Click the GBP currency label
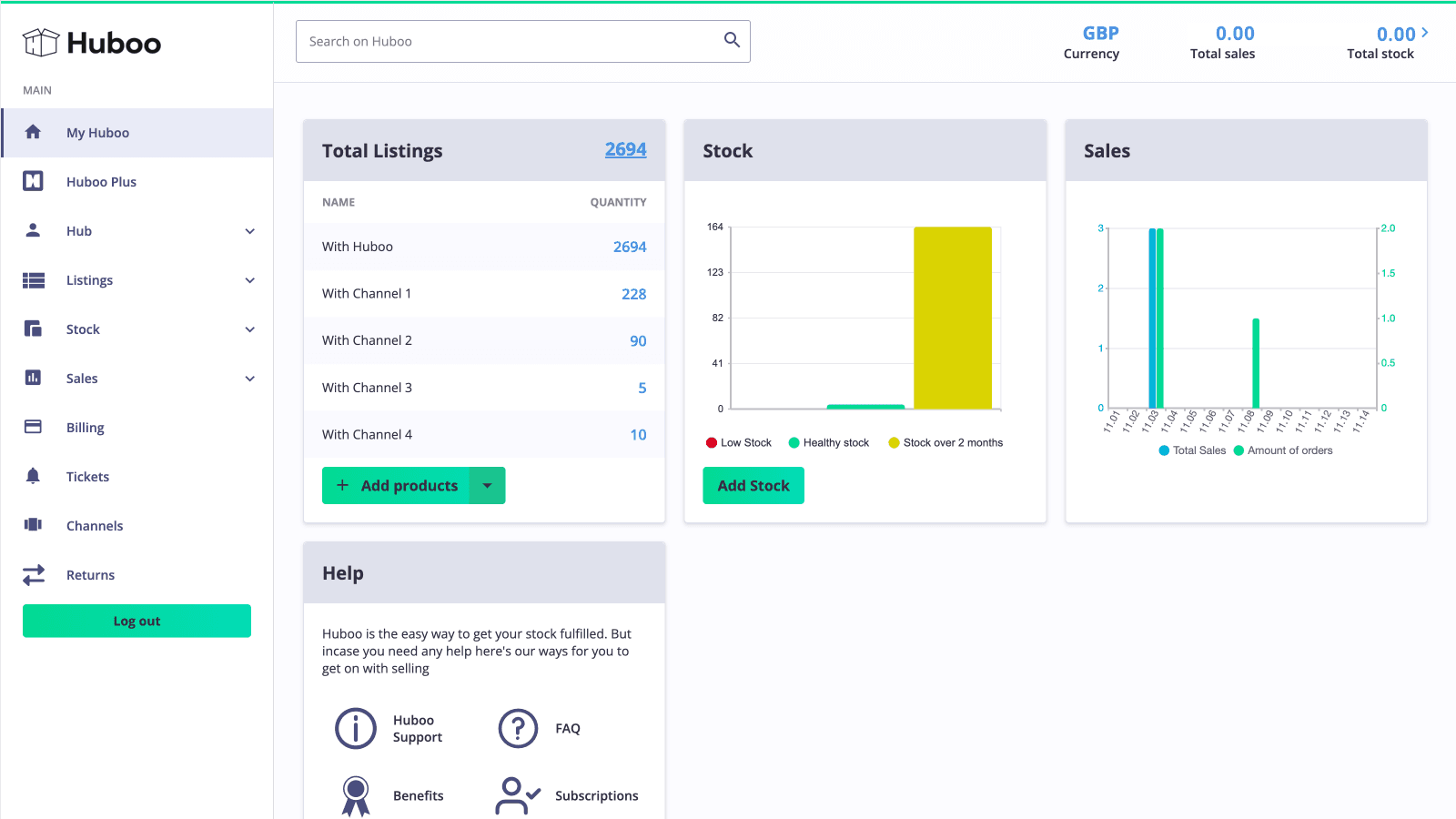This screenshot has width=1456, height=819. pos(1100,33)
